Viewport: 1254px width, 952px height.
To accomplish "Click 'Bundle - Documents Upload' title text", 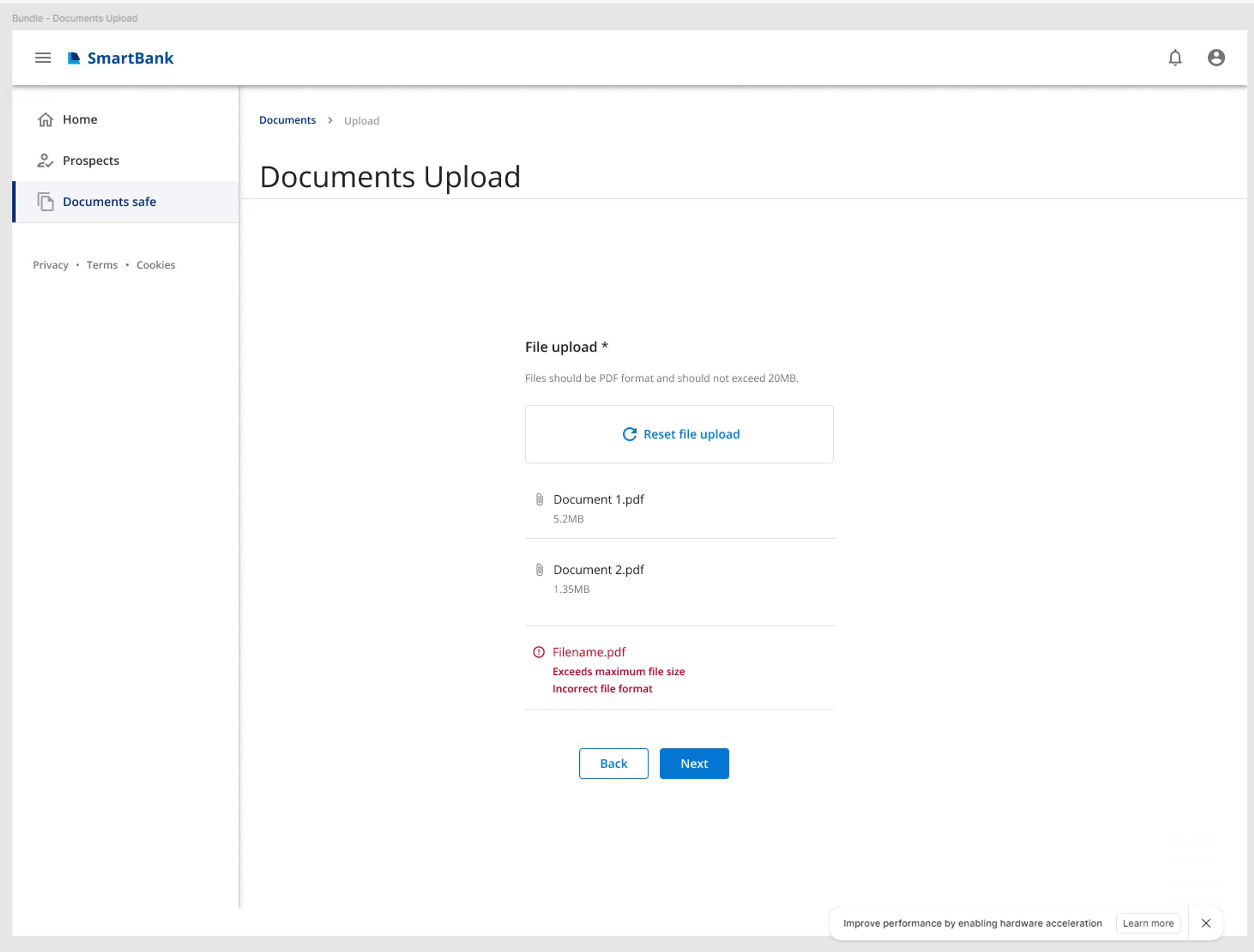I will (75, 18).
